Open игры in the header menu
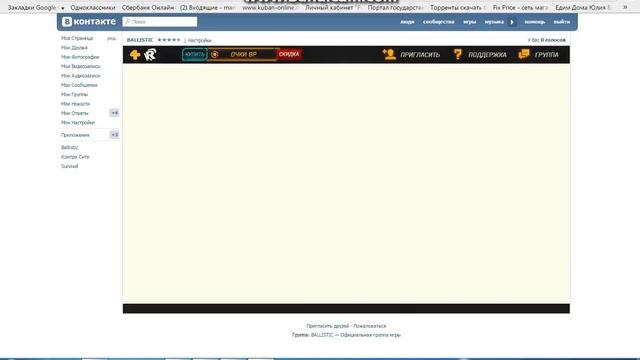Image resolution: width=640 pixels, height=360 pixels. [469, 22]
